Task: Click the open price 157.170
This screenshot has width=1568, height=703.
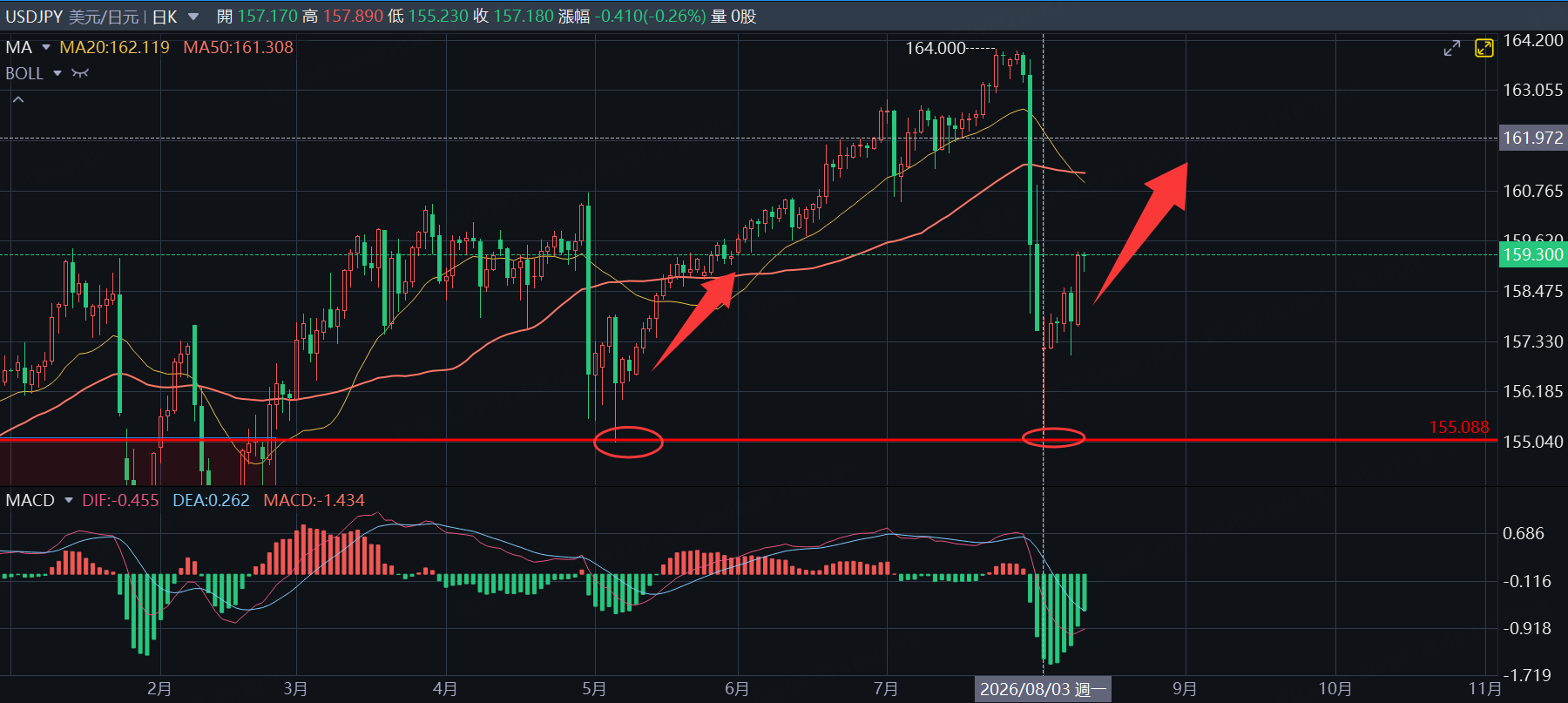Action: tap(267, 17)
